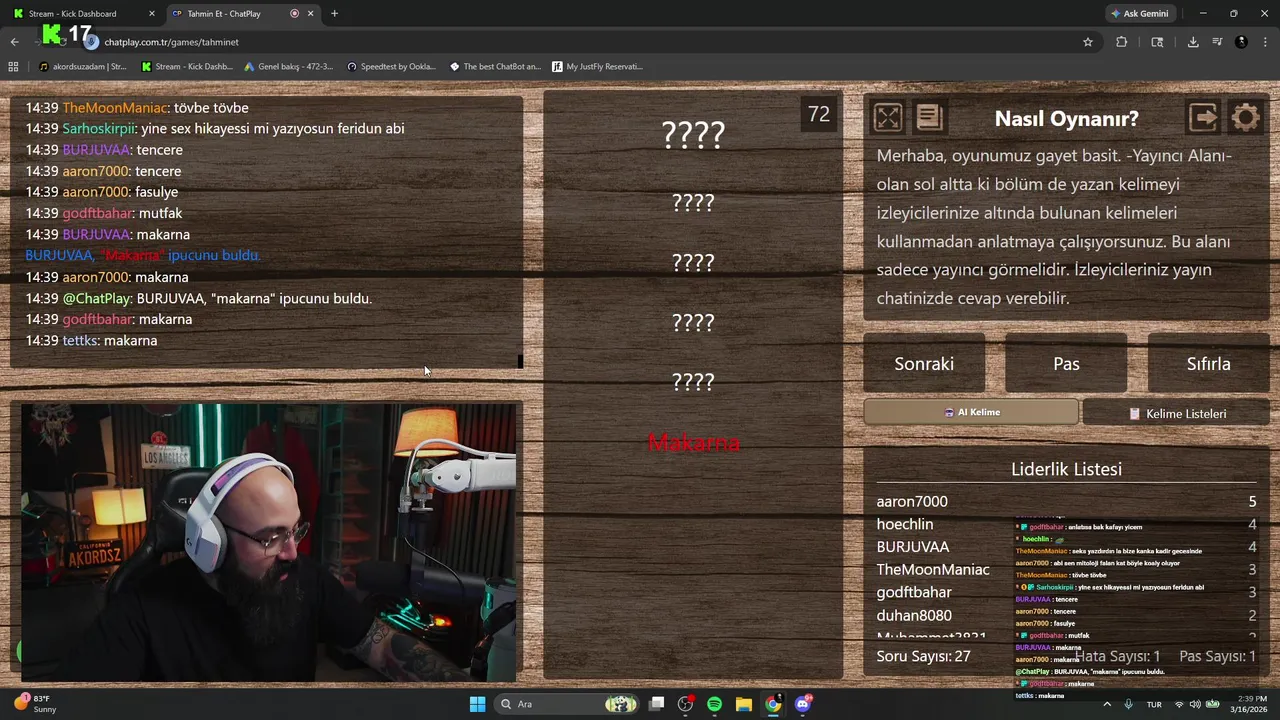Open the taskbar clock and date
This screenshot has height=720, width=1280.
coord(1248,704)
